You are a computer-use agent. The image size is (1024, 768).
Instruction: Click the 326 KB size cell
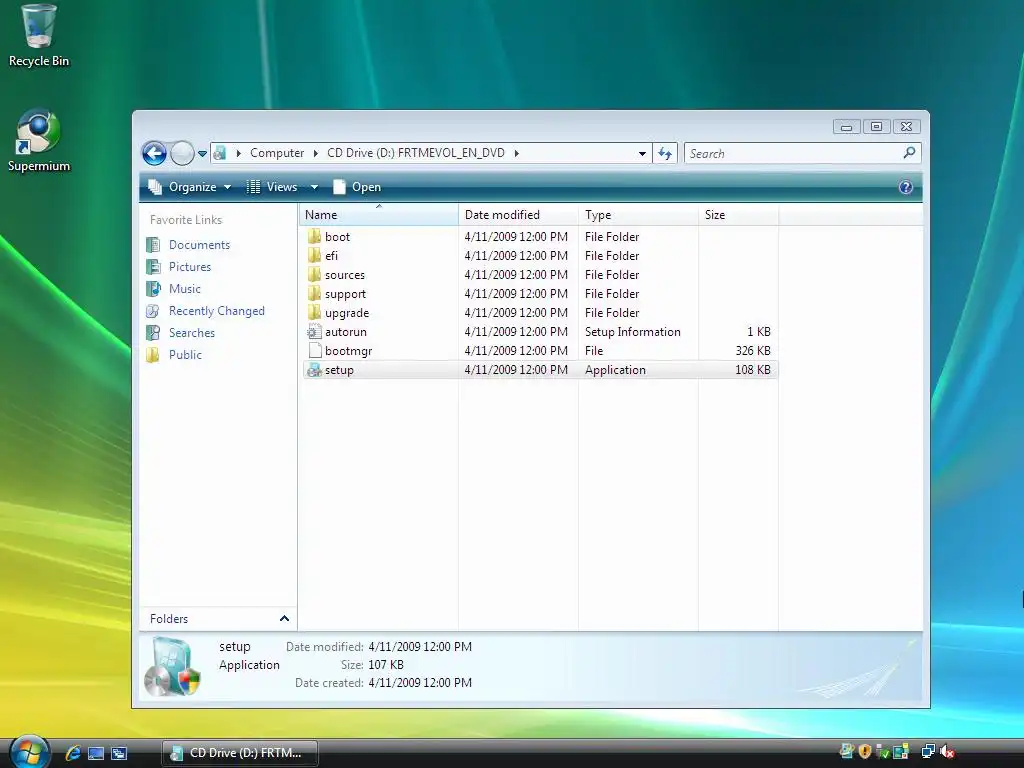[x=753, y=351]
